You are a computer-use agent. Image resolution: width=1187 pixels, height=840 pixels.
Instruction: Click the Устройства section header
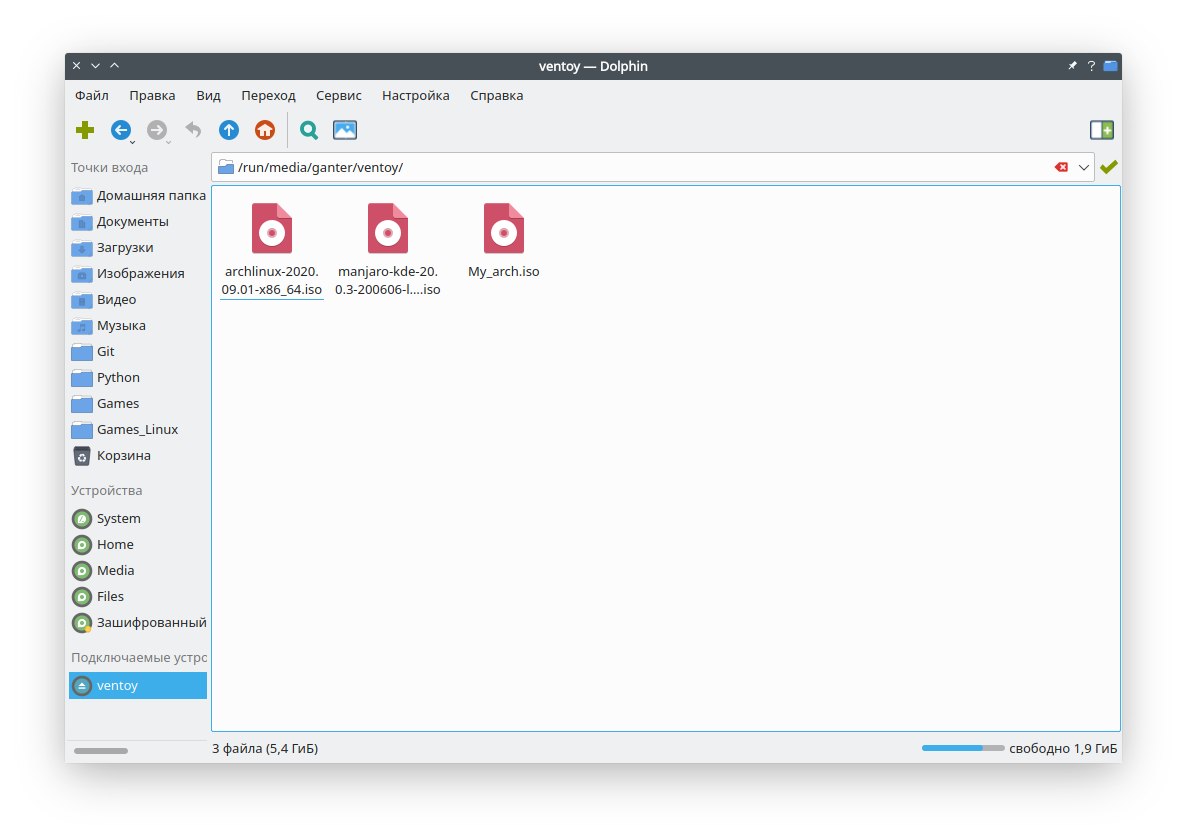[x=107, y=490]
